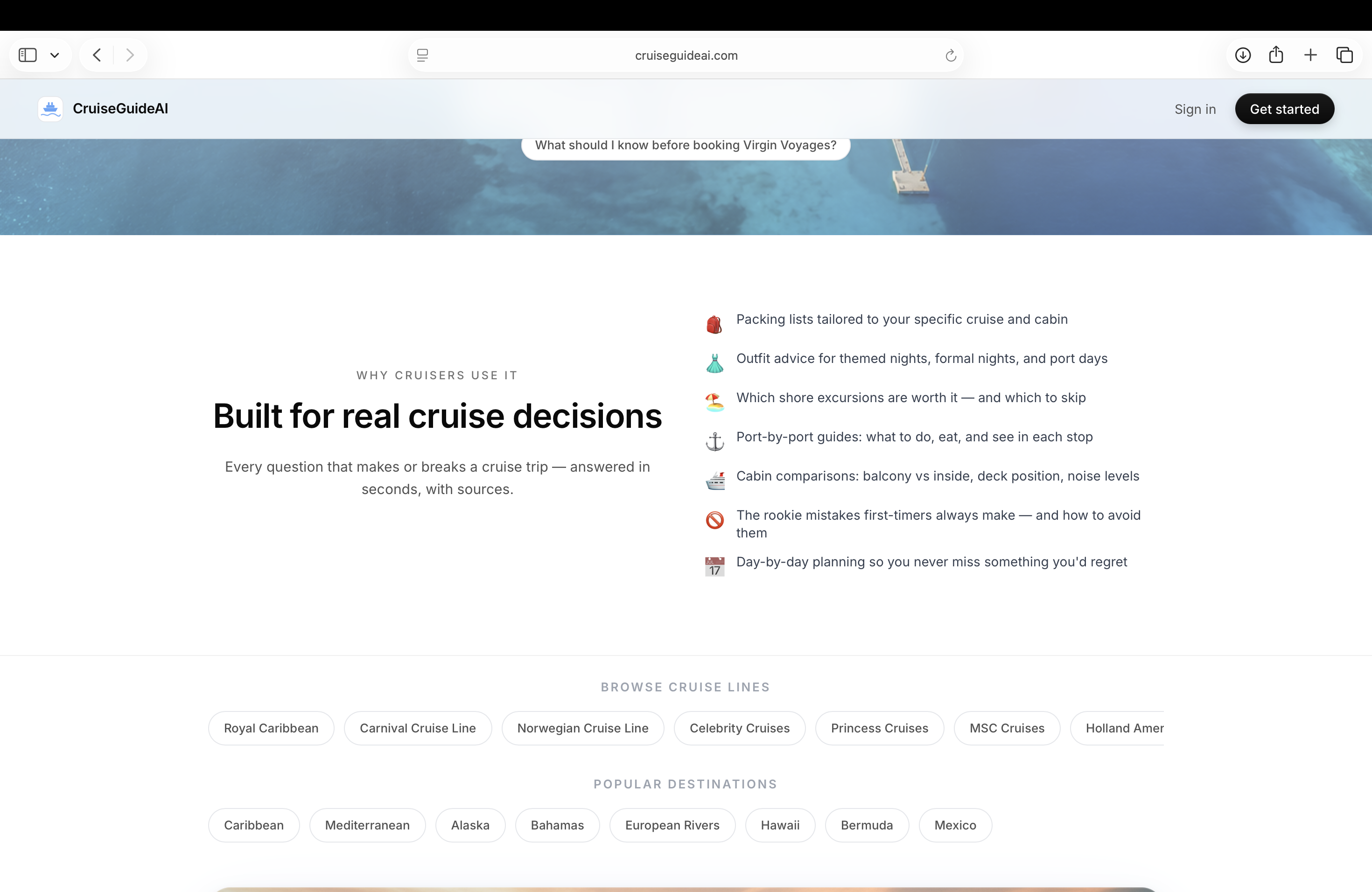The height and width of the screenshot is (892, 1372).
Task: Click the 'BROWSE CRUISE LINES' section label
Action: click(x=686, y=687)
